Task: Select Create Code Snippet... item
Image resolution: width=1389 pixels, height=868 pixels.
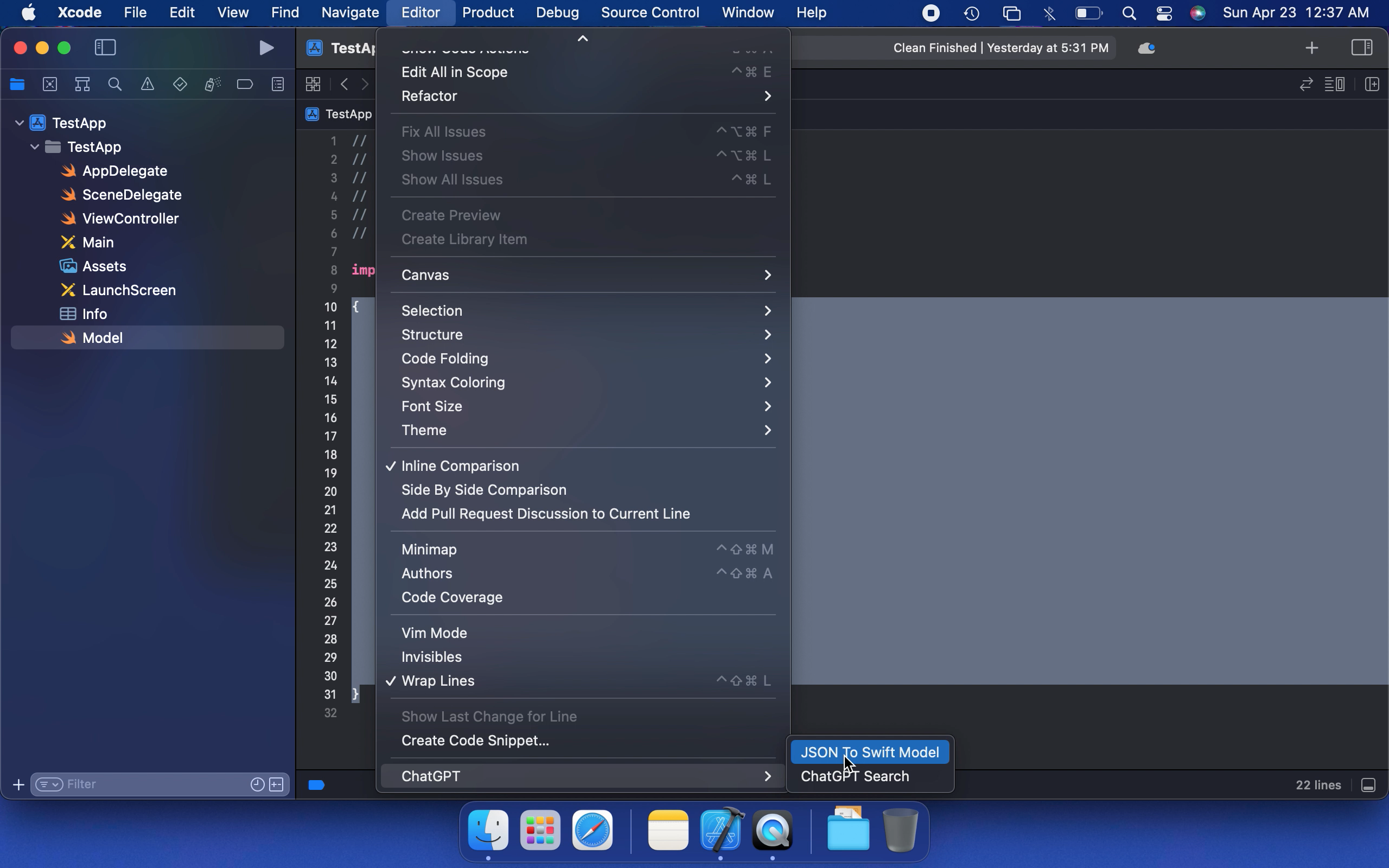Action: [x=475, y=740]
